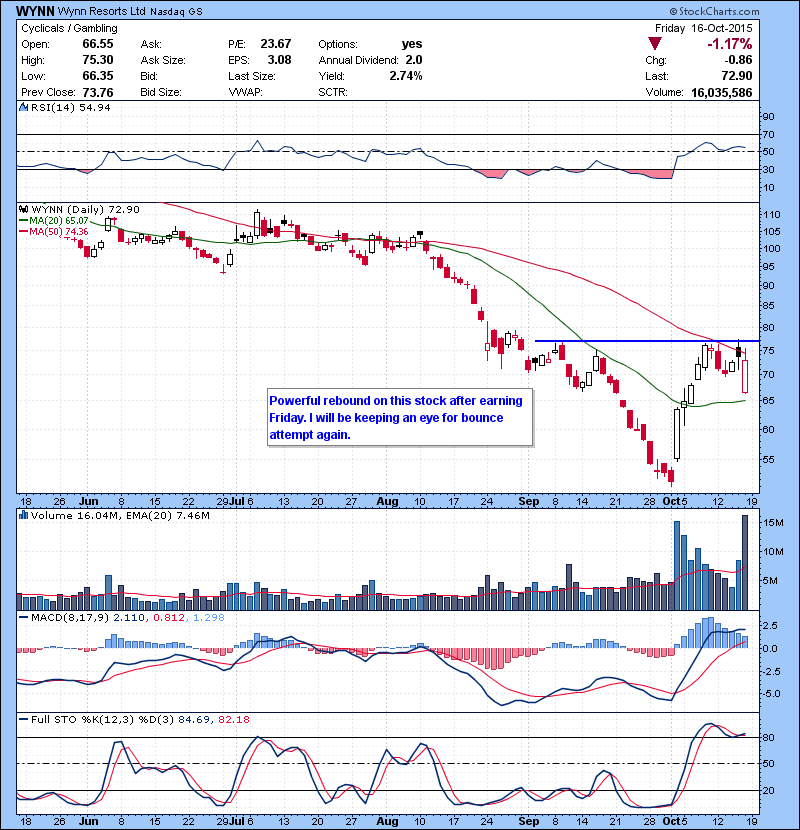Click the Aug label on price chart axis
The image size is (800, 830).
pyautogui.click(x=388, y=501)
